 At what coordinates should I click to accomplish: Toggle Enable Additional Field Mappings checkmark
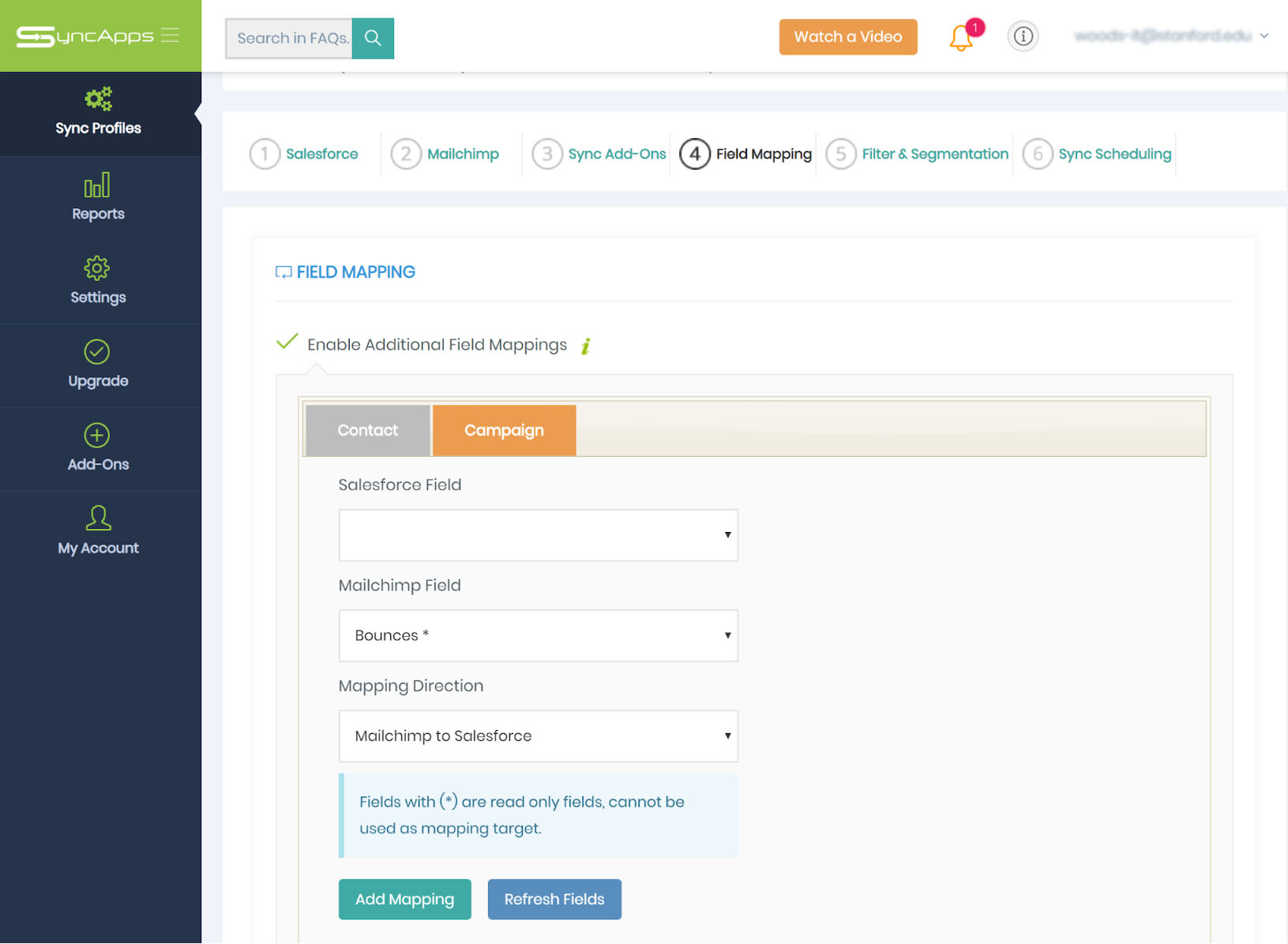287,343
